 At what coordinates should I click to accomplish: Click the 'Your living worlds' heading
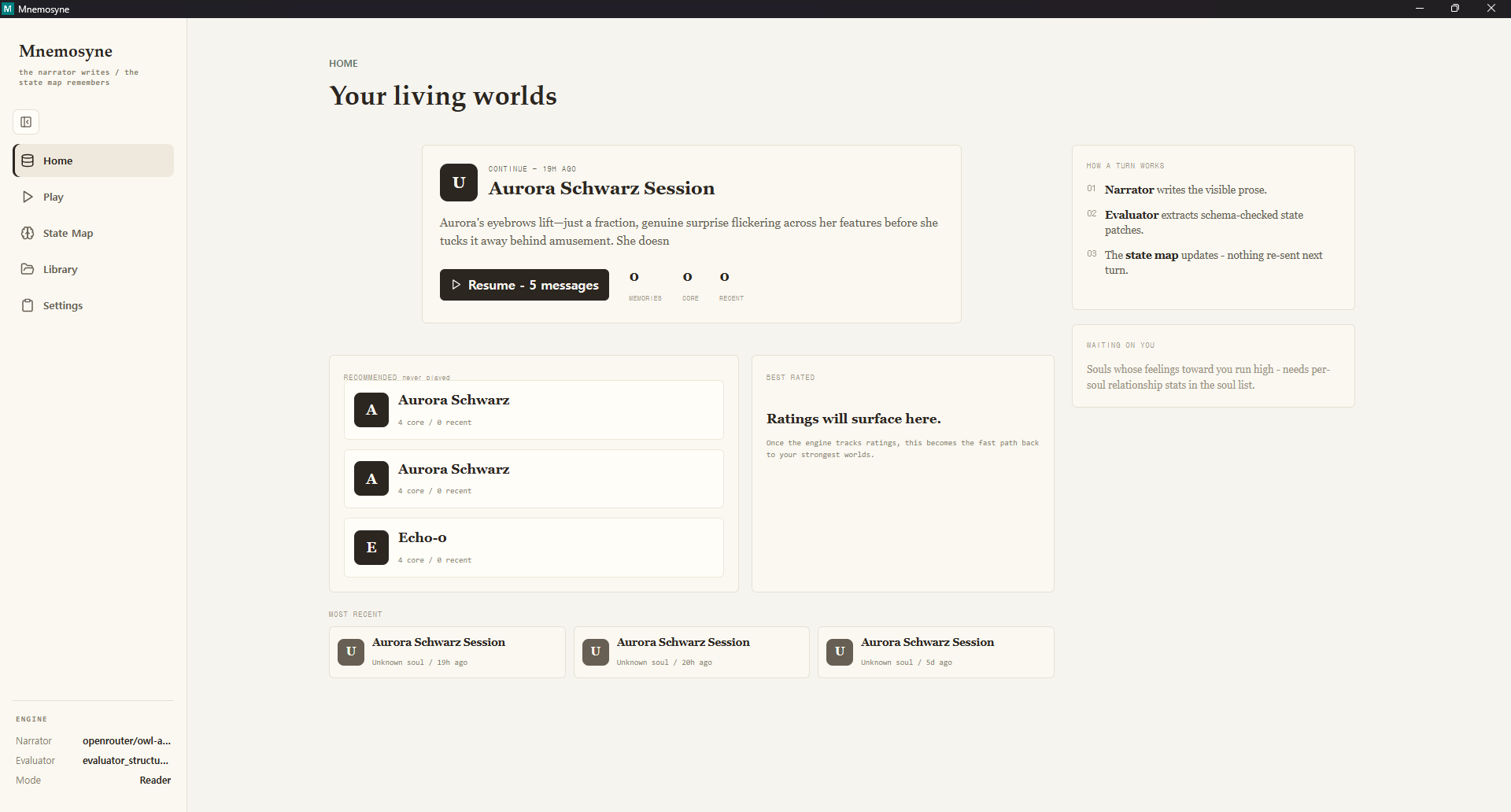(443, 96)
